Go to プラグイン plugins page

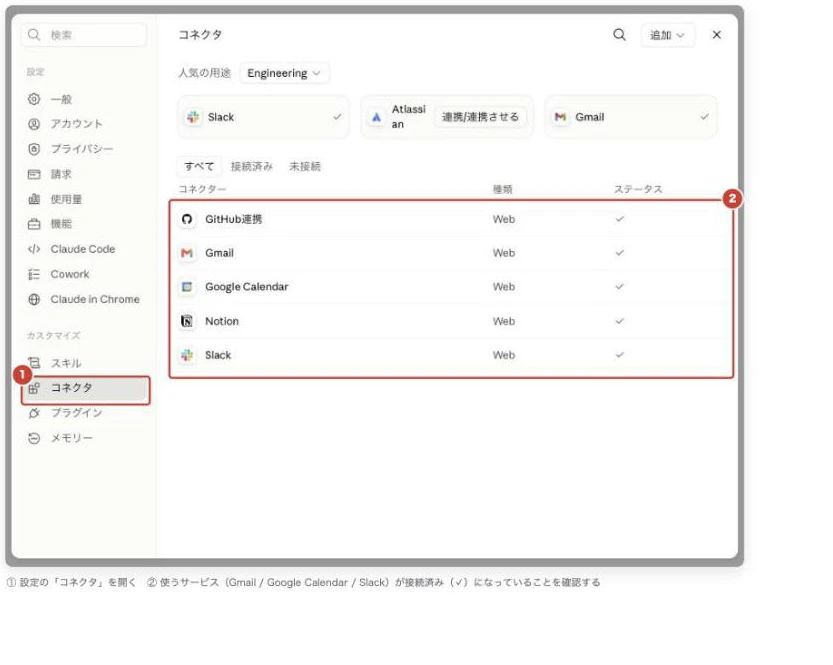pyautogui.click(x=76, y=413)
